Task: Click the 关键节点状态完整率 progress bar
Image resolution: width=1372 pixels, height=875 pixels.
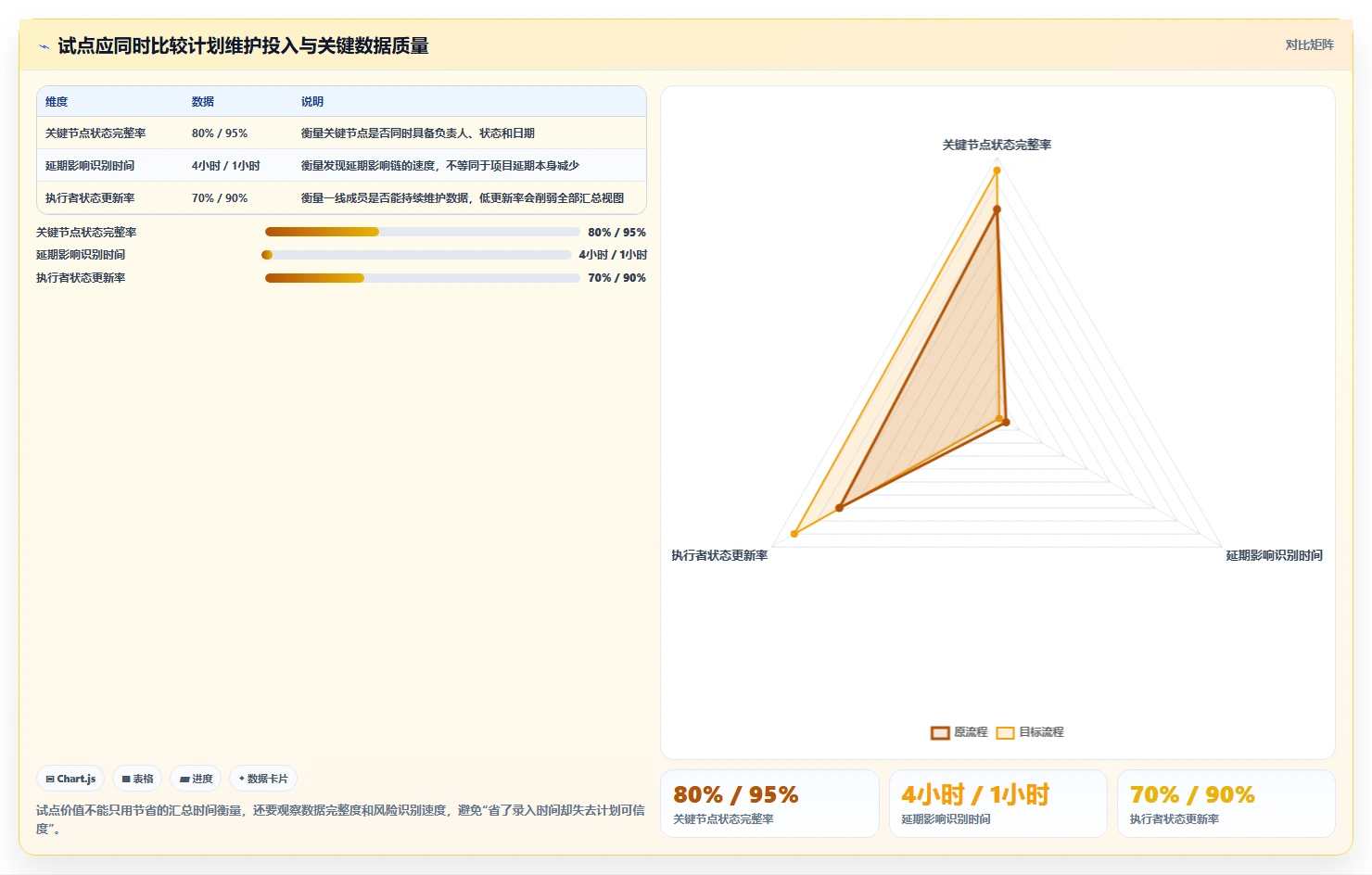Action: [422, 232]
